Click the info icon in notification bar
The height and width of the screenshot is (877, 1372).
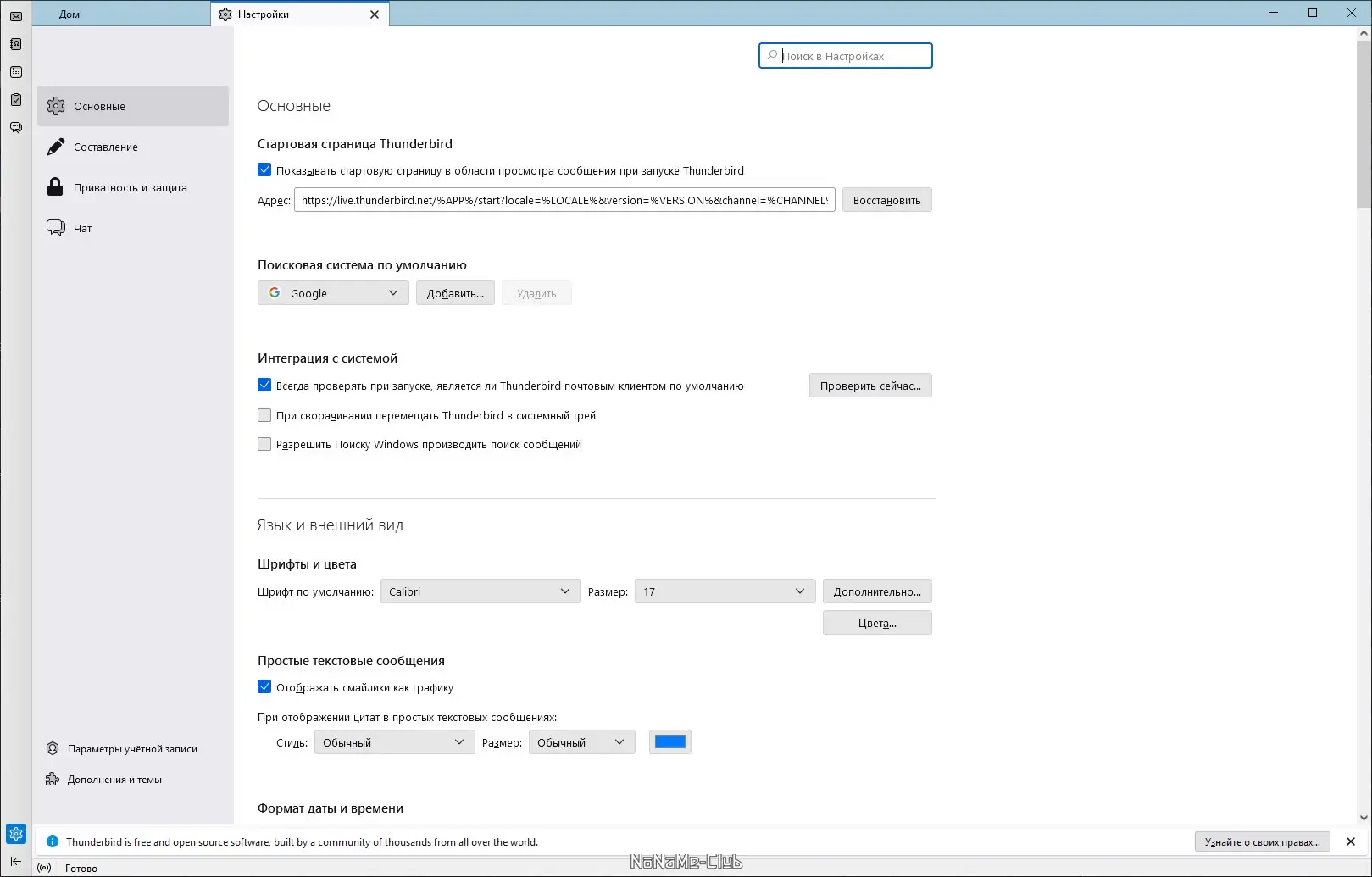click(52, 841)
